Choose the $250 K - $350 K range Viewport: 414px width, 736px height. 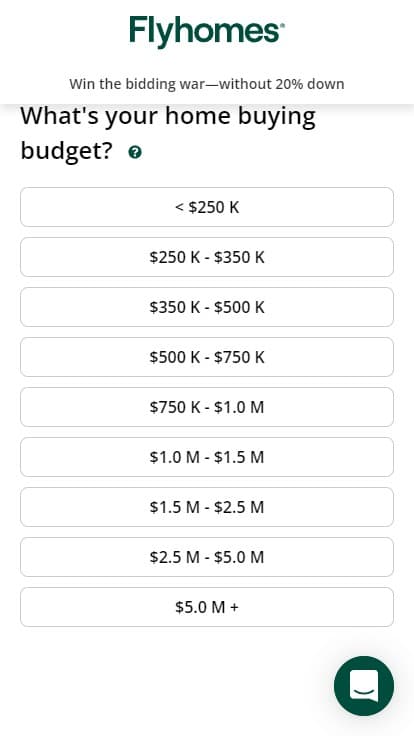tap(207, 257)
